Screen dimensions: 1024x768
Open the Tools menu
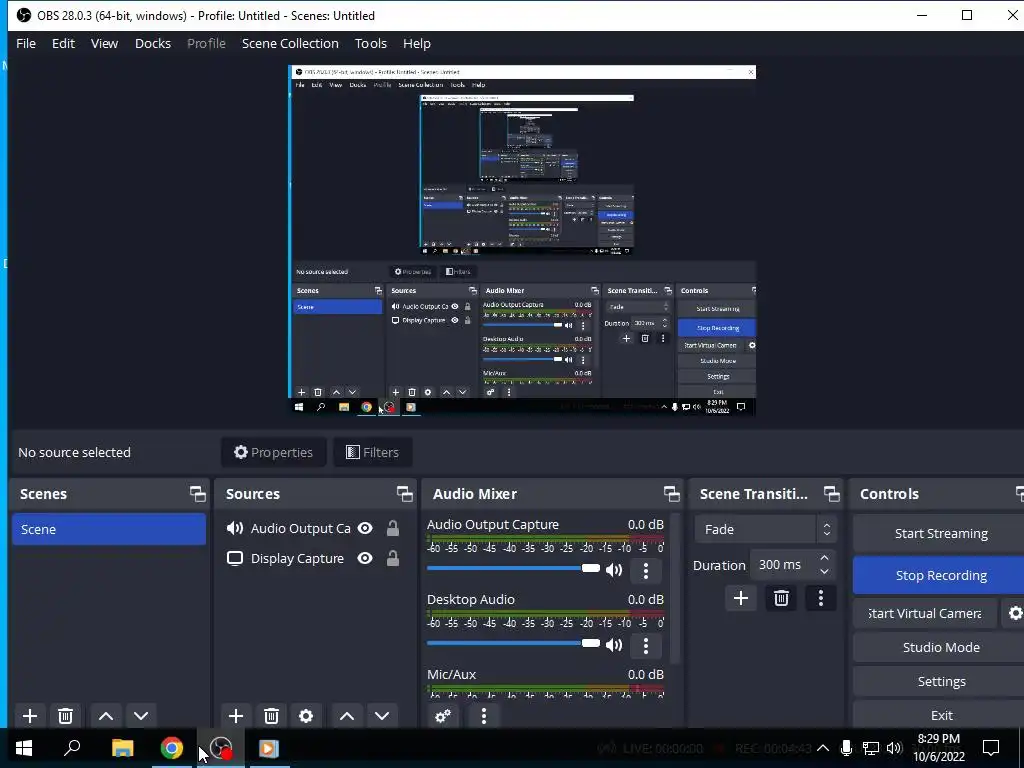pyautogui.click(x=371, y=43)
